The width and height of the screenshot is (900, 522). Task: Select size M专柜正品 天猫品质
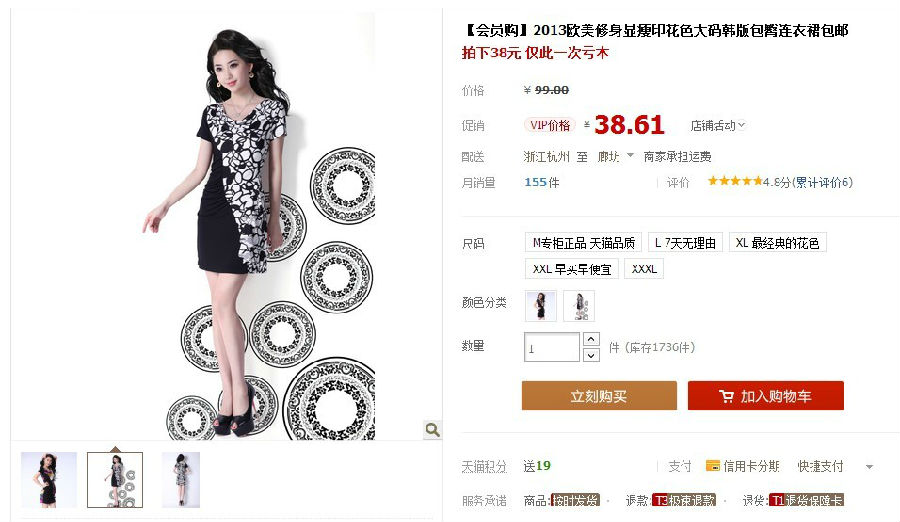(583, 243)
